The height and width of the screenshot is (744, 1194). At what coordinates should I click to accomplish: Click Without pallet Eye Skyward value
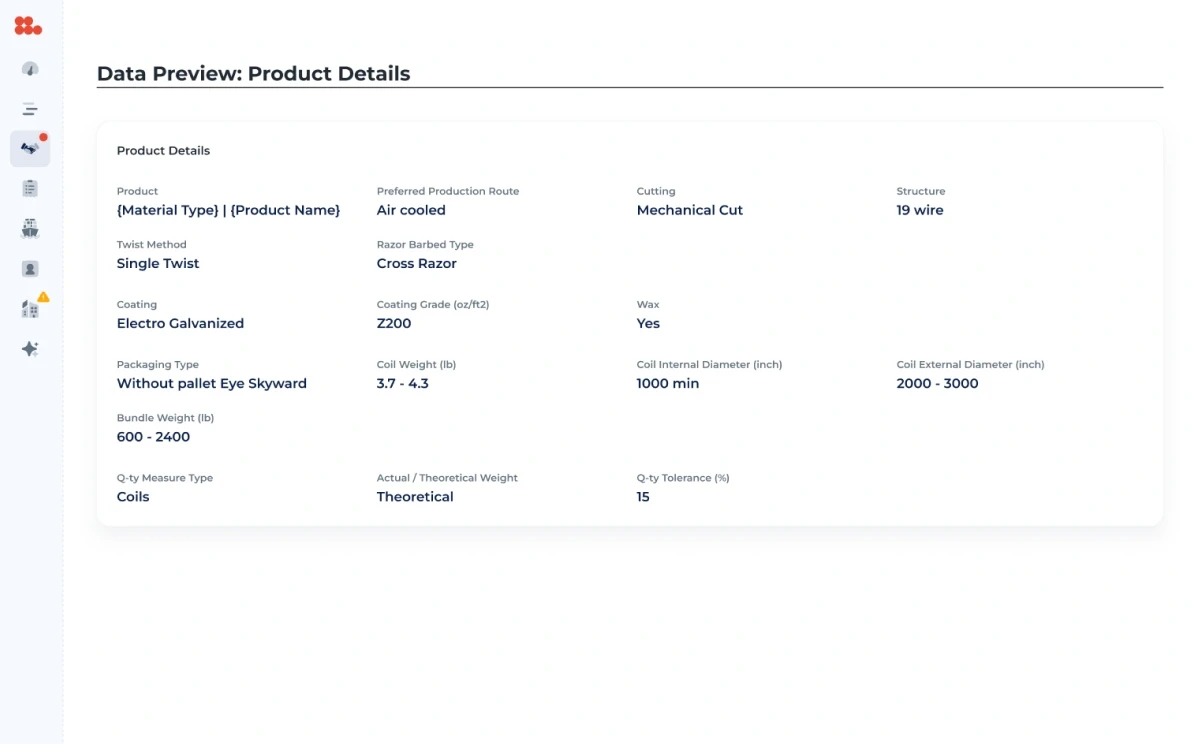tap(212, 384)
